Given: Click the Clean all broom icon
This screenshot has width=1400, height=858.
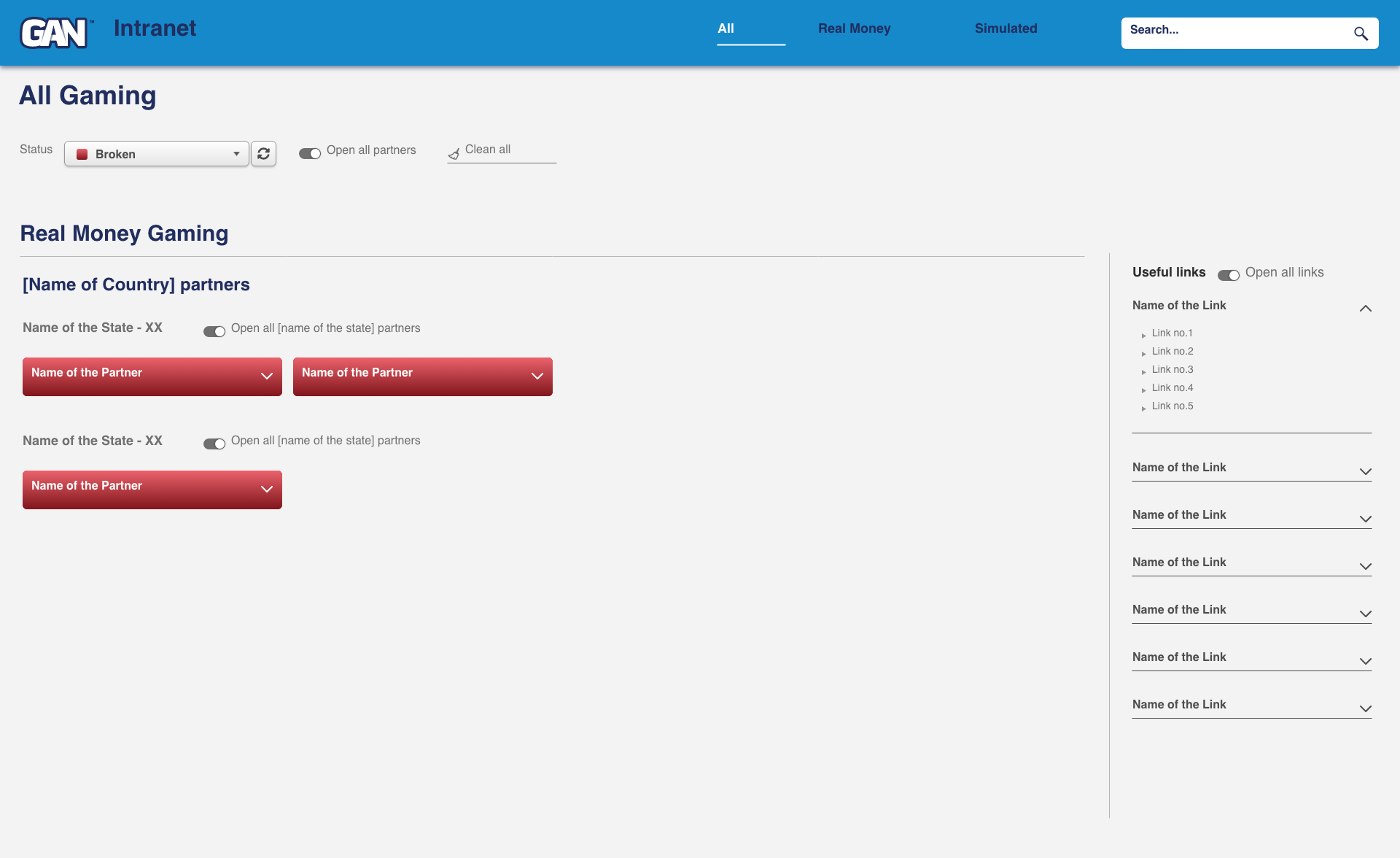Looking at the screenshot, I should click(454, 154).
